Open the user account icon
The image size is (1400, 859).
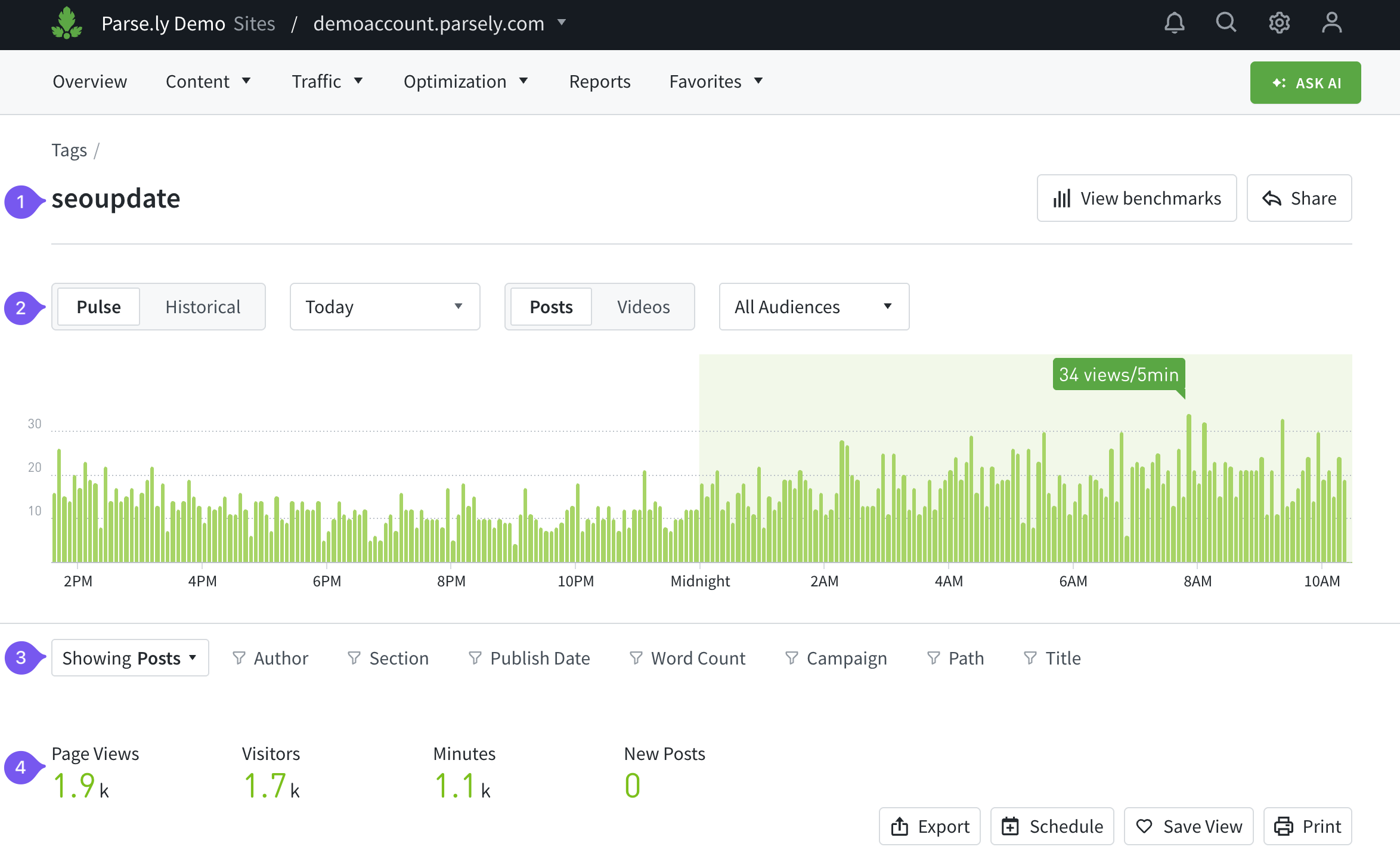tap(1331, 23)
